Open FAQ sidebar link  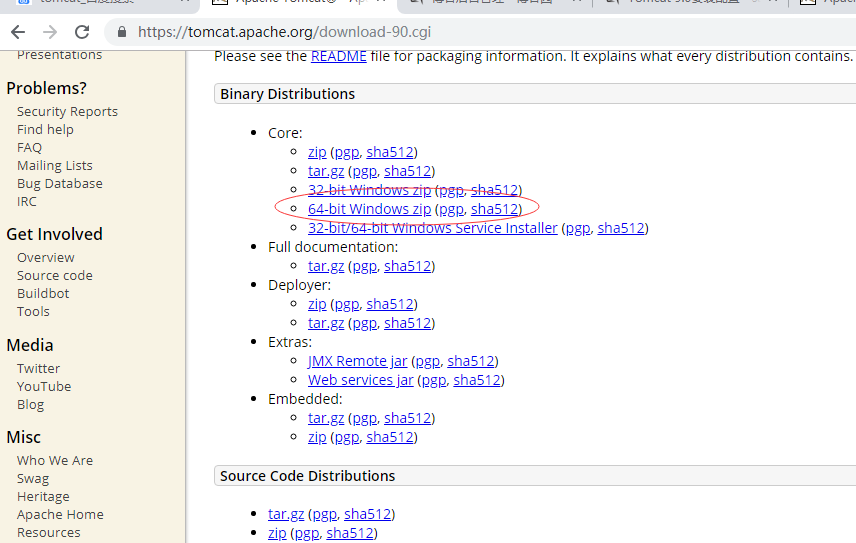[x=29, y=147]
